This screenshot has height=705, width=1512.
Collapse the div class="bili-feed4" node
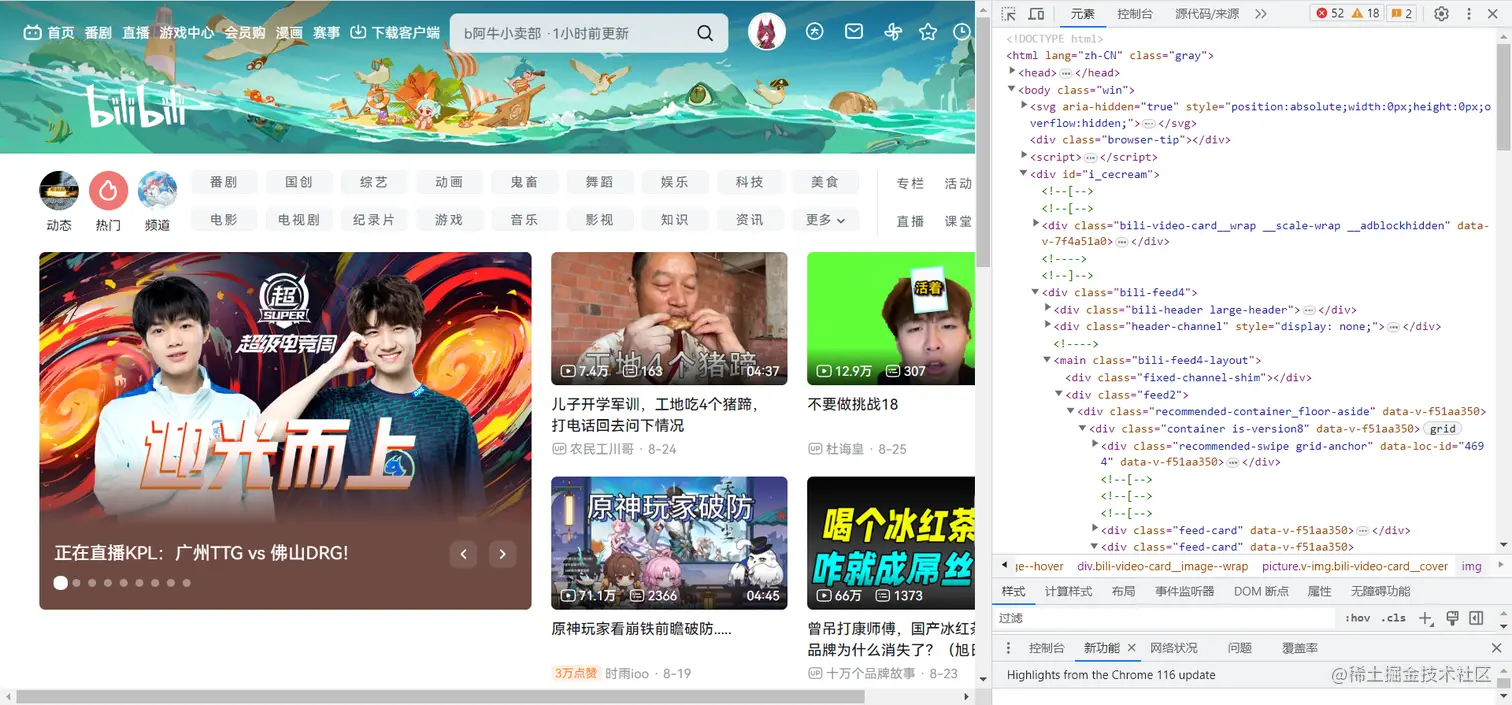[x=1035, y=292]
